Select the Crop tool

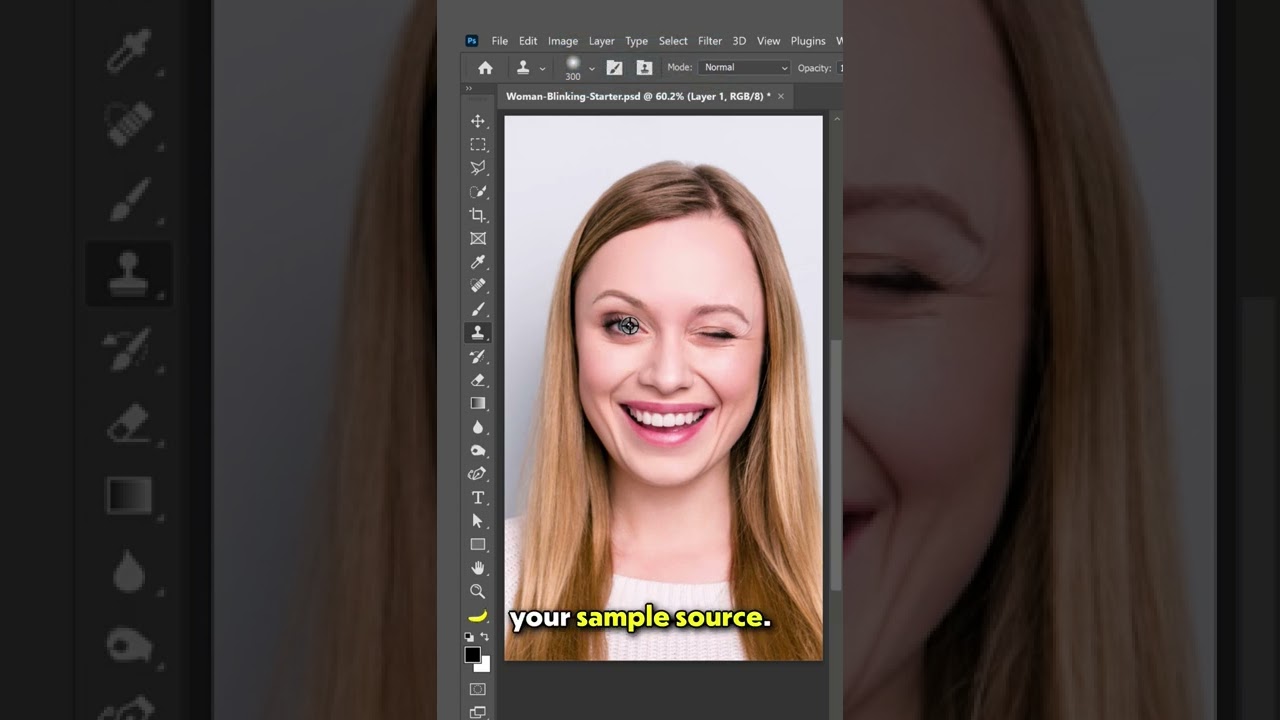[478, 215]
